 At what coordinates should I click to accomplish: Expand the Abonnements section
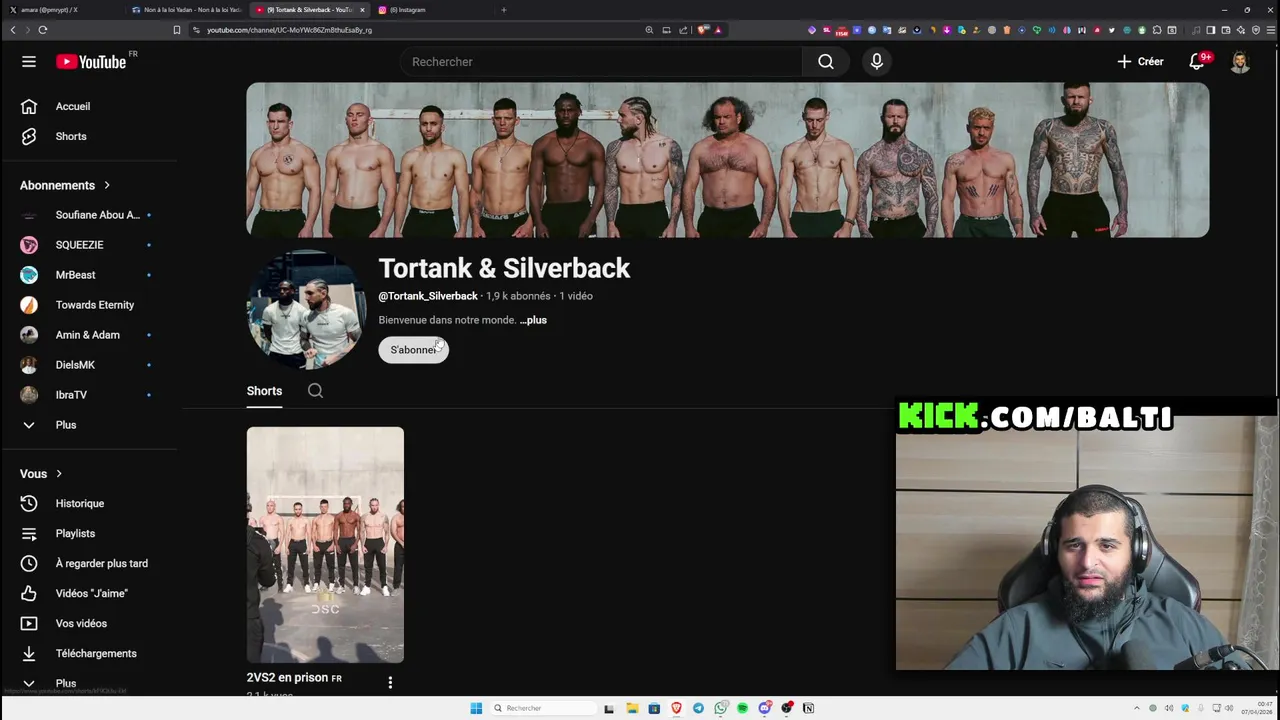point(65,185)
